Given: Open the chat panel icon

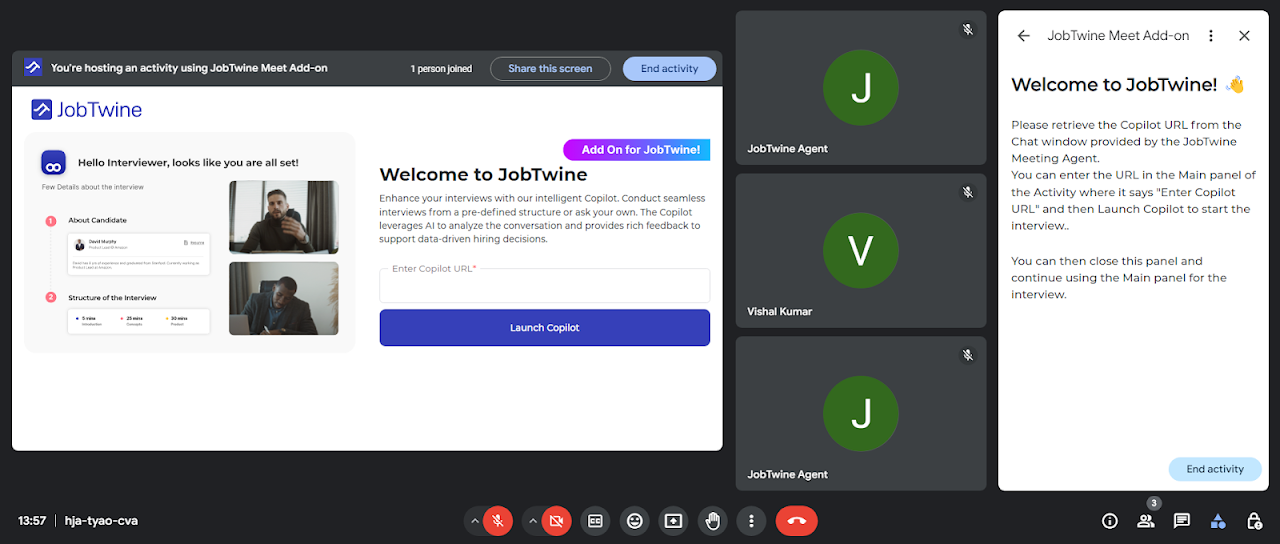Looking at the screenshot, I should pos(1182,521).
